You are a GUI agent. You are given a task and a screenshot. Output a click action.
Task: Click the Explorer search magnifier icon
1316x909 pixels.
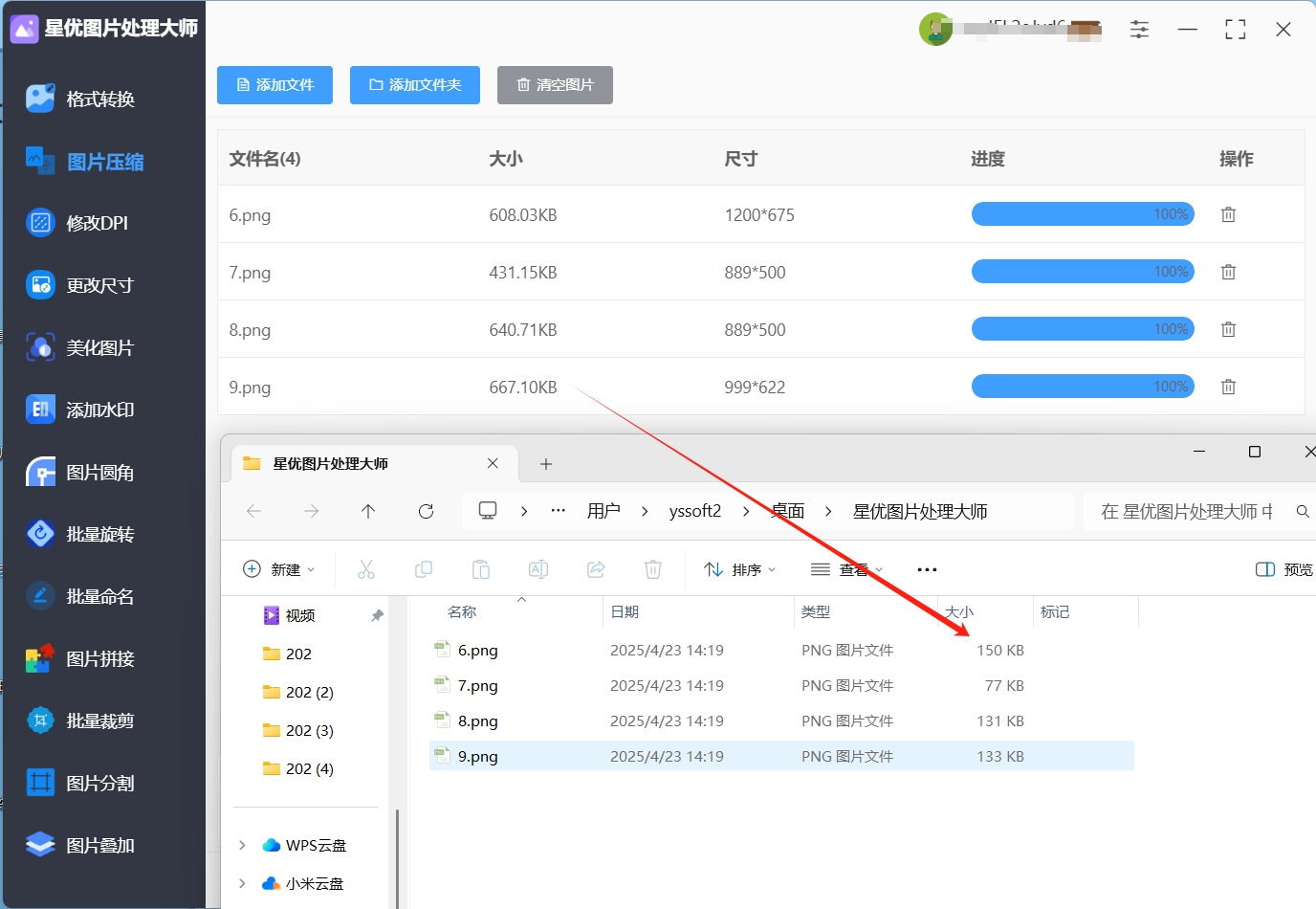click(1303, 512)
